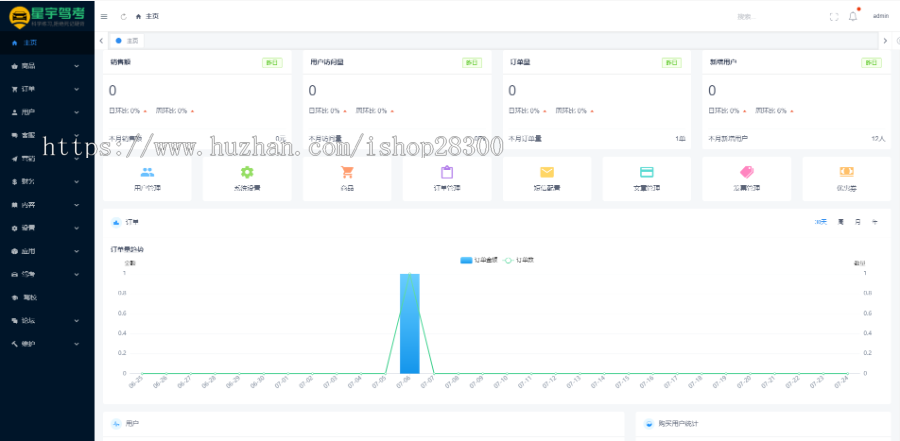Select the 周 chart range
The image size is (900, 441).
pyautogui.click(x=841, y=222)
